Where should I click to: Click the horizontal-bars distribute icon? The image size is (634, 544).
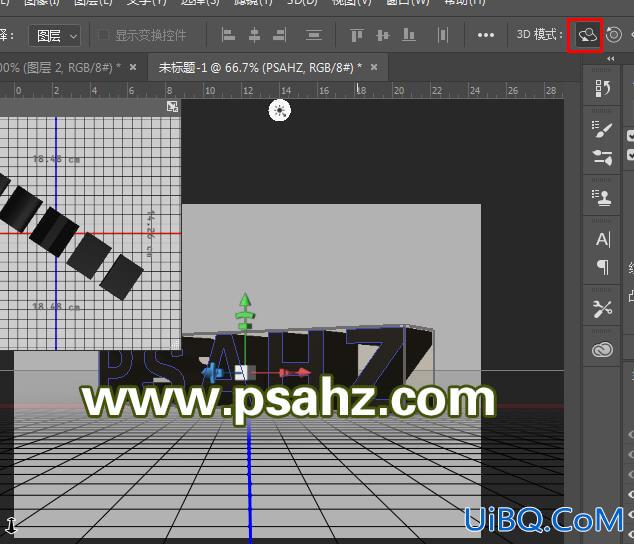(314, 35)
